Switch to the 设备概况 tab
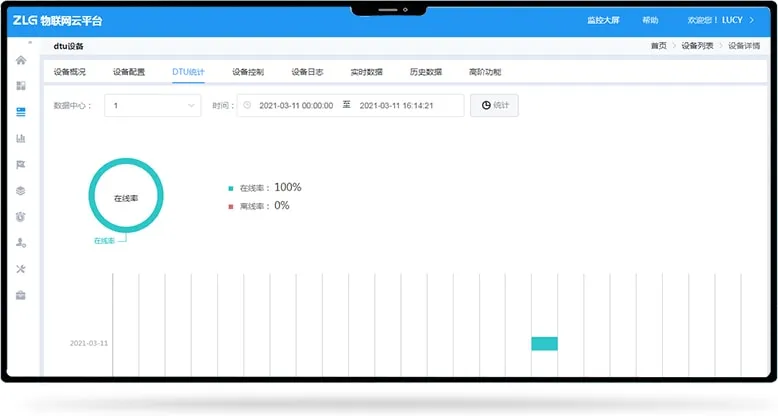 pyautogui.click(x=70, y=73)
